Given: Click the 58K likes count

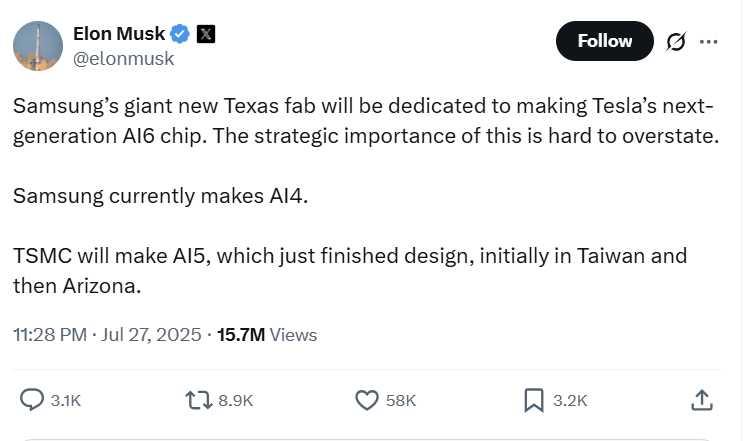Looking at the screenshot, I should click(x=401, y=401).
